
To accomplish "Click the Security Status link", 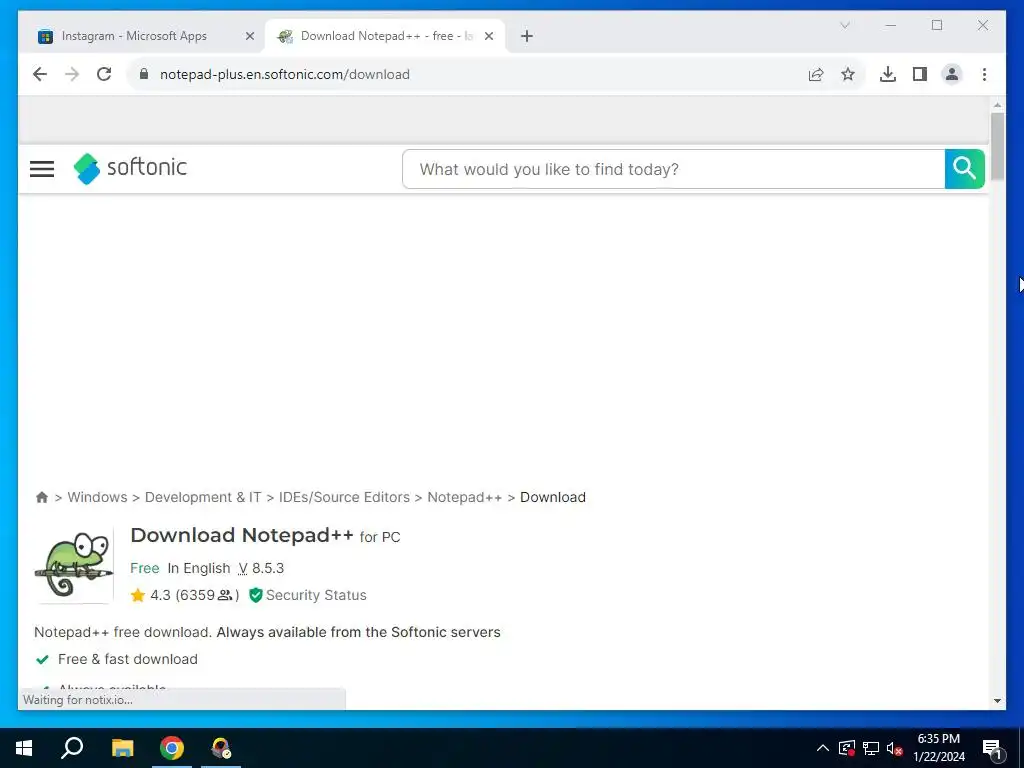I will (316, 595).
